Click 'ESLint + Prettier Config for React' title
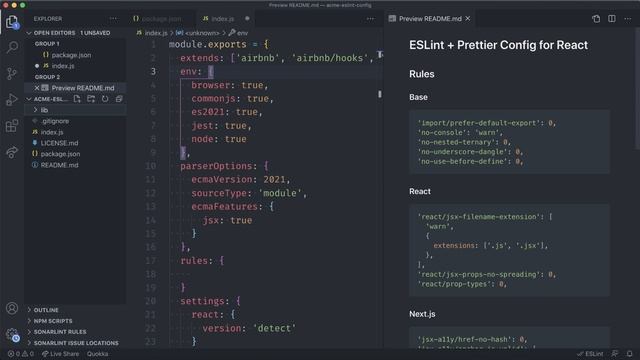Image resolution: width=640 pixels, height=360 pixels. [498, 45]
